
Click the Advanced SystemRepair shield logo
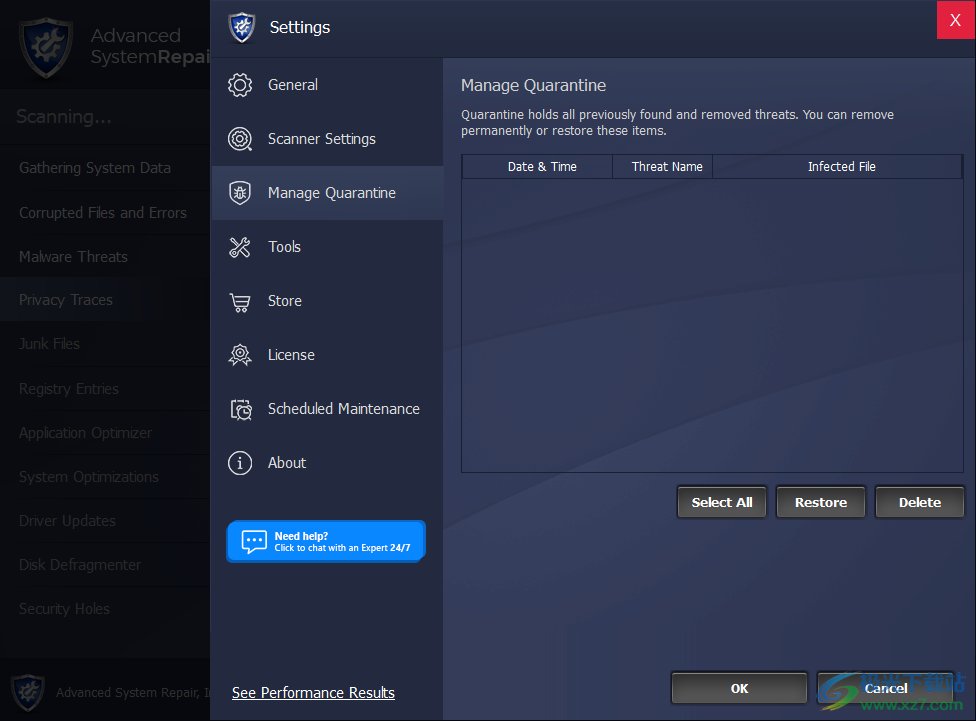click(45, 48)
